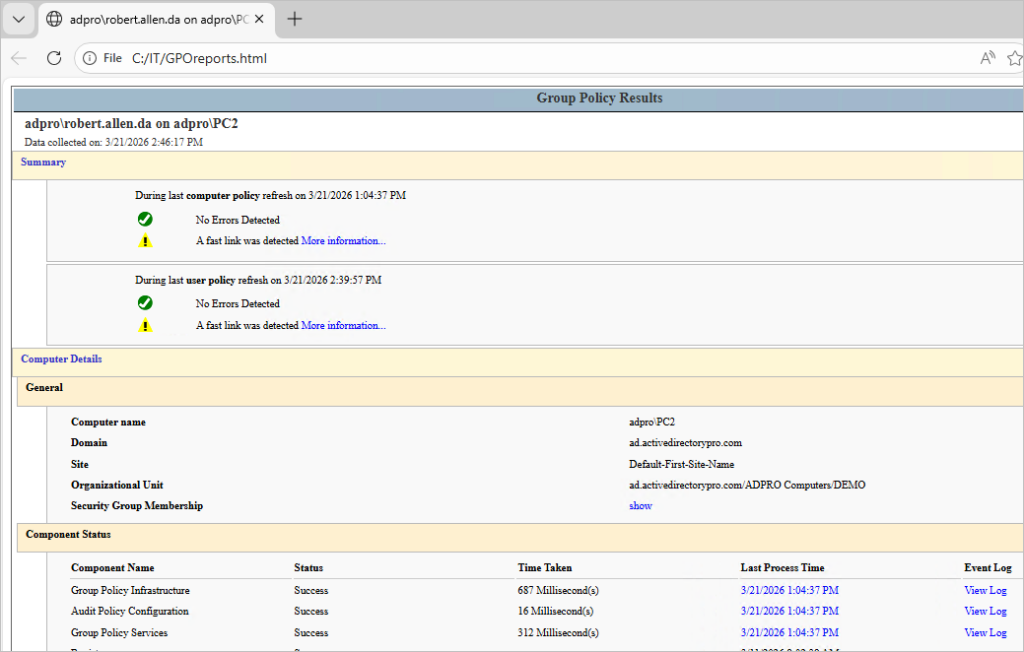This screenshot has height=652, width=1024.
Task: Click the Domain label
Action: point(89,443)
